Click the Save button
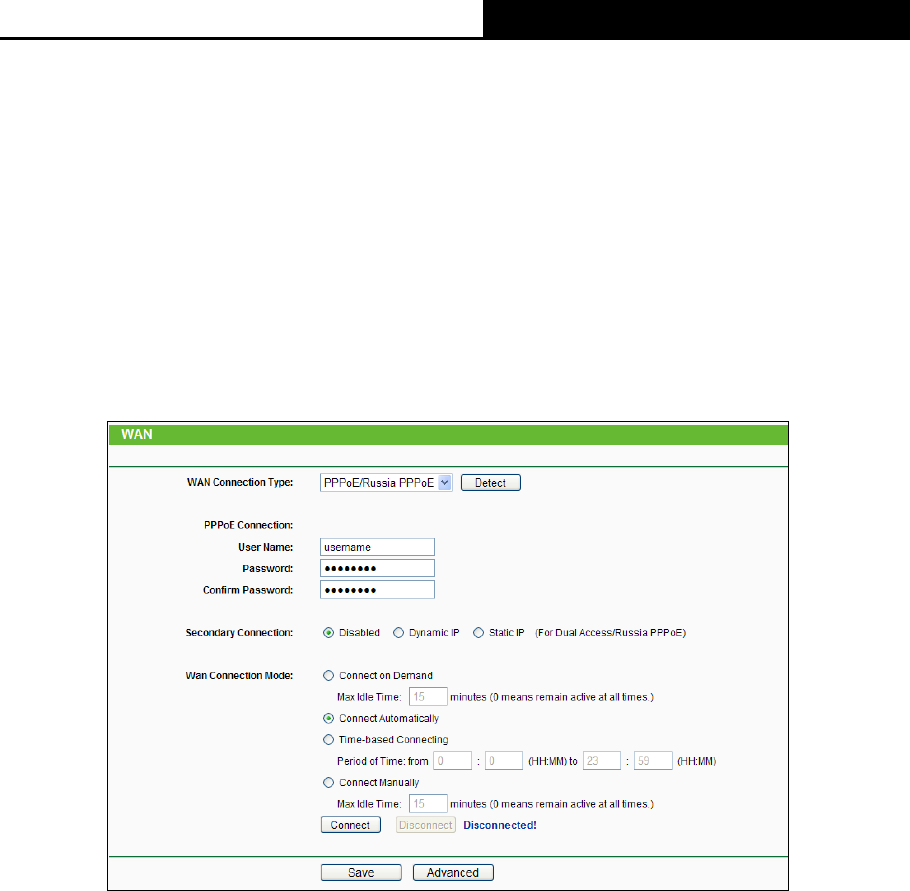Screen dimensions: 910x891 [361, 872]
